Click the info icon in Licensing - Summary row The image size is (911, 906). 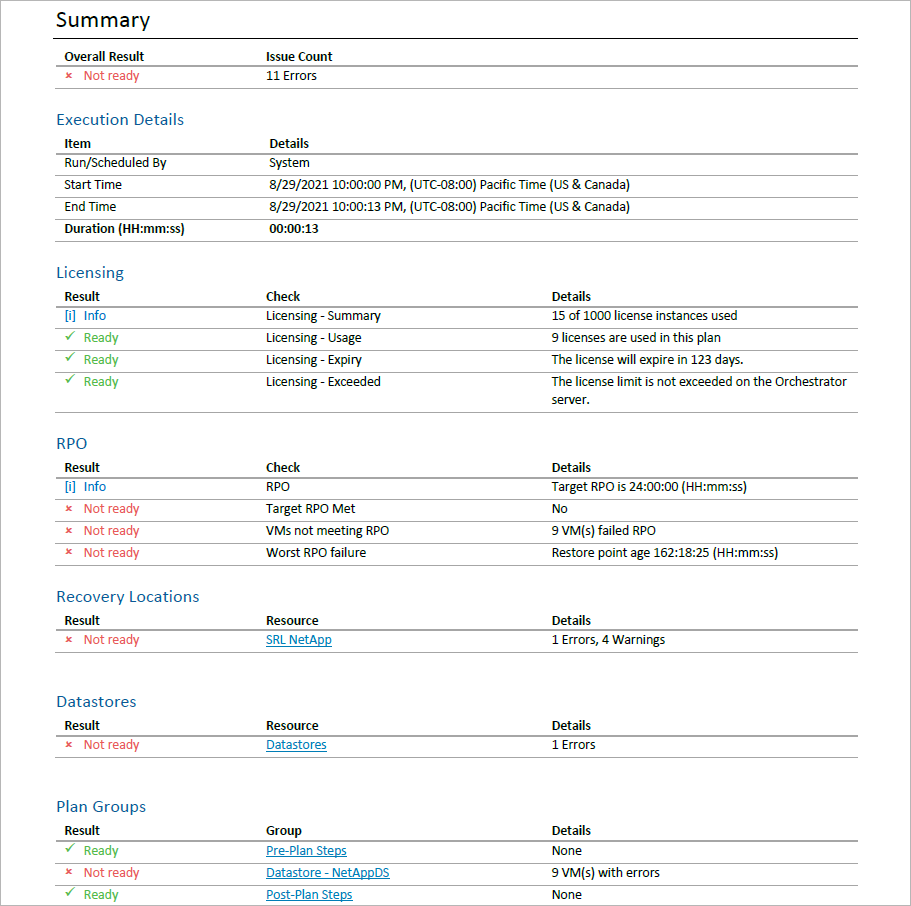click(70, 316)
